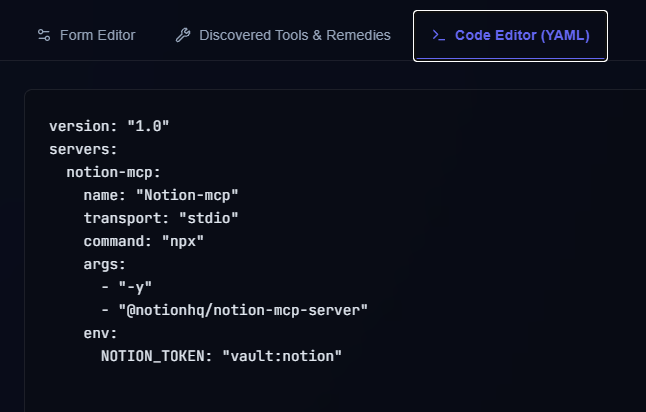Click the sliders icon beside Form Editor
This screenshot has width=646, height=412.
44,35
